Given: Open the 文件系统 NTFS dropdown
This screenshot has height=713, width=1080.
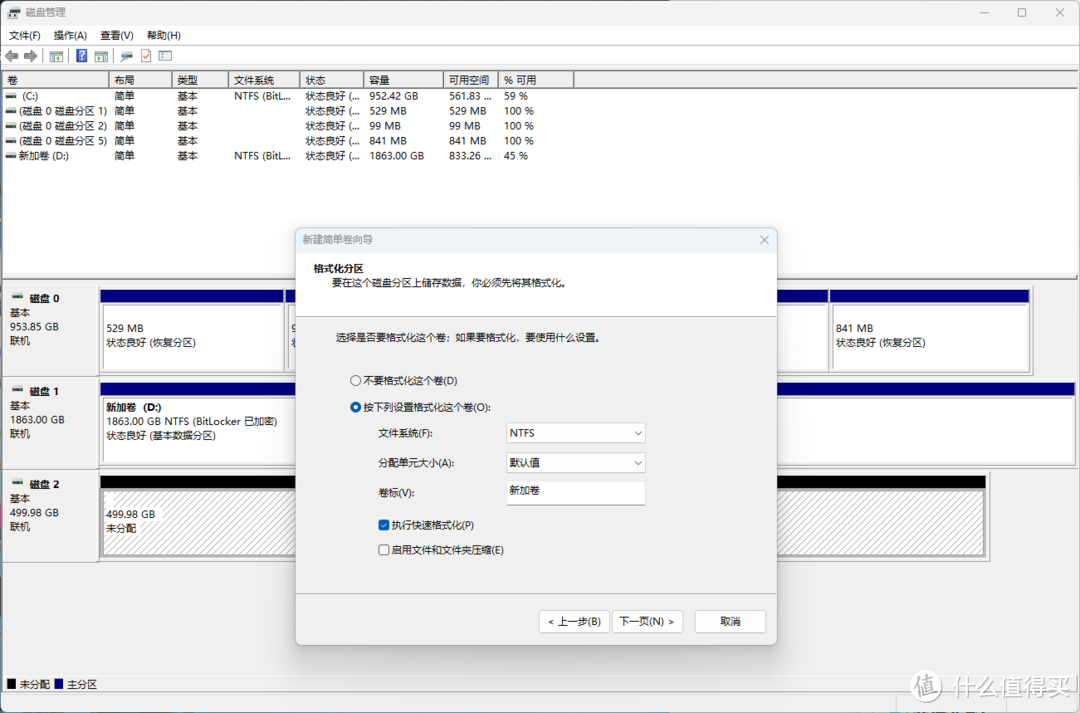Looking at the screenshot, I should click(x=576, y=433).
